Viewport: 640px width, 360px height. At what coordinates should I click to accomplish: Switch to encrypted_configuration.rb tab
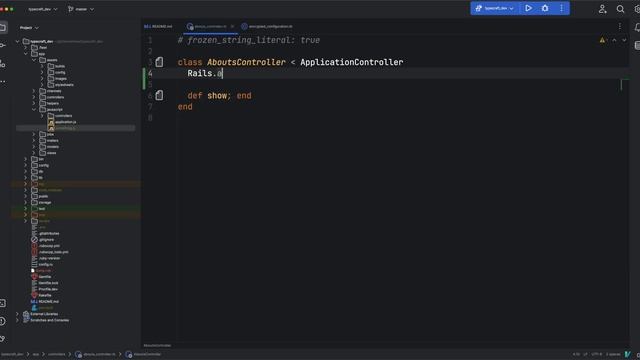(x=267, y=27)
